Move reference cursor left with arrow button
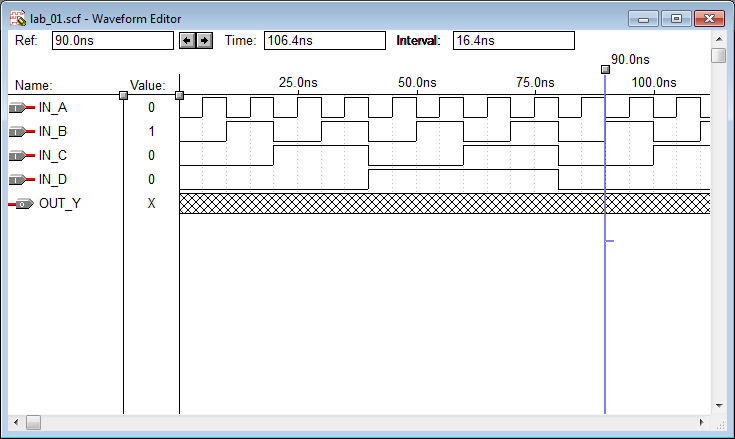The height and width of the screenshot is (439, 735). point(188,41)
